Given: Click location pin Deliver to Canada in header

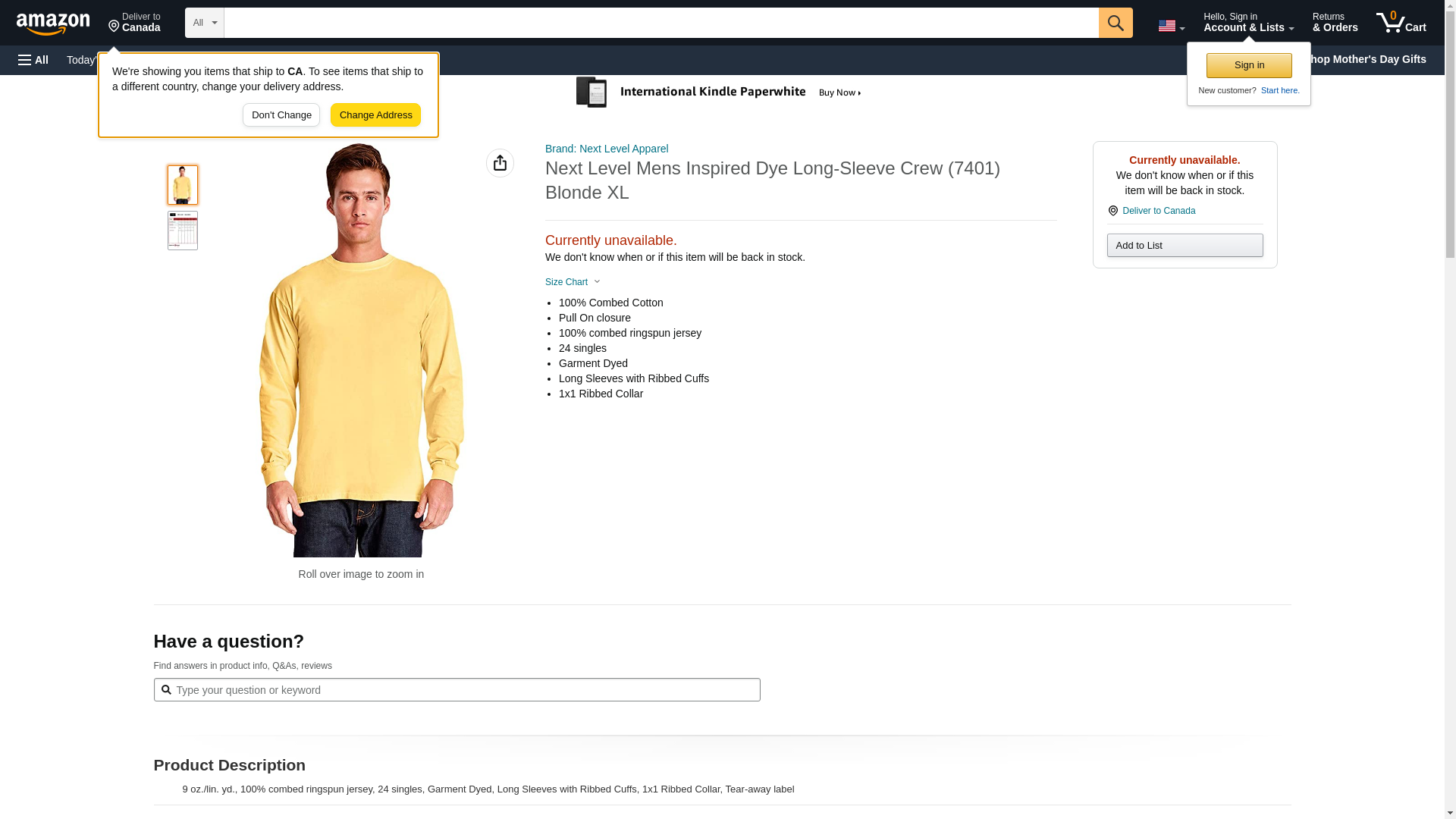Looking at the screenshot, I should pyautogui.click(x=134, y=23).
